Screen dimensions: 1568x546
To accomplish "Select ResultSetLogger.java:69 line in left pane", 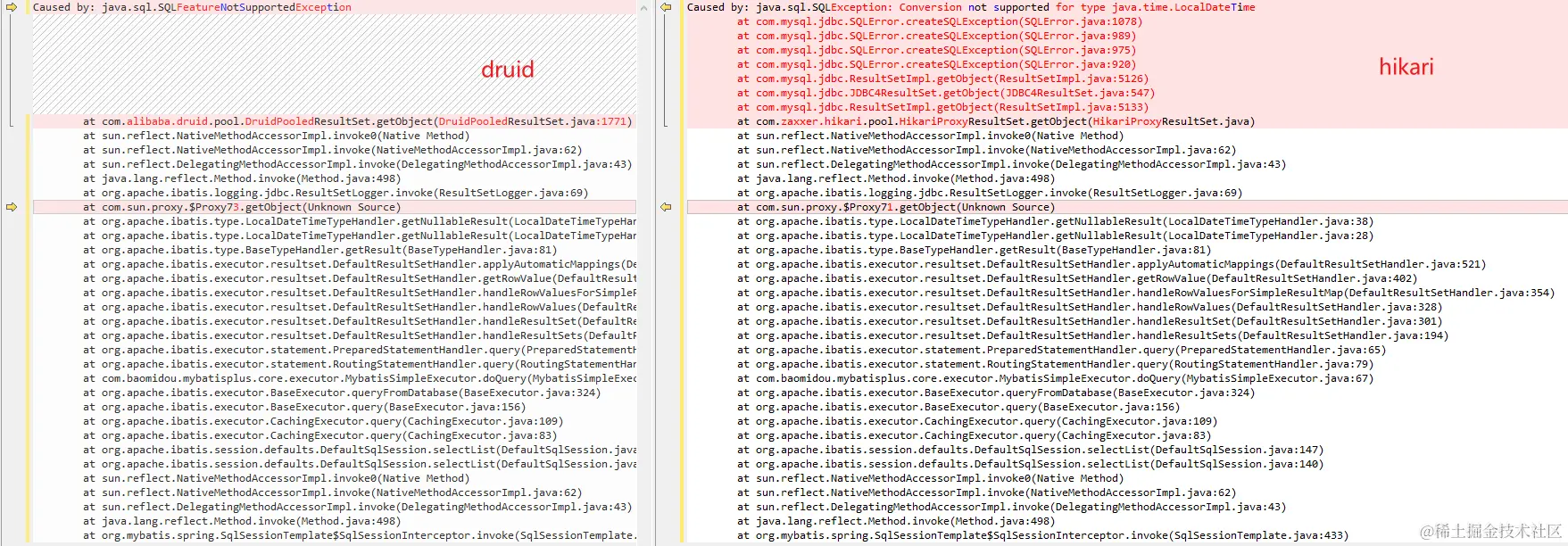I will coord(336,193).
